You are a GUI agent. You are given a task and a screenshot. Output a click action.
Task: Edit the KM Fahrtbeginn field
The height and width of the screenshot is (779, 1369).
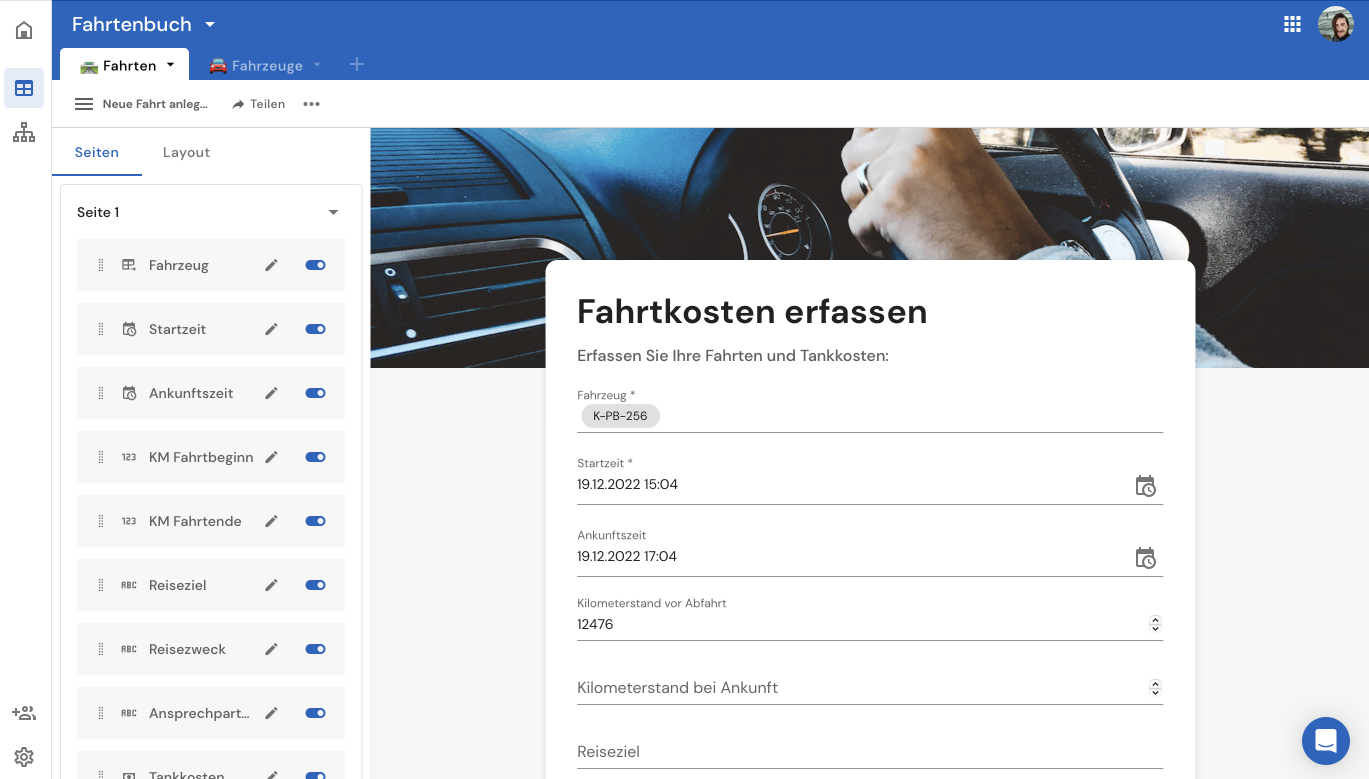tap(271, 457)
